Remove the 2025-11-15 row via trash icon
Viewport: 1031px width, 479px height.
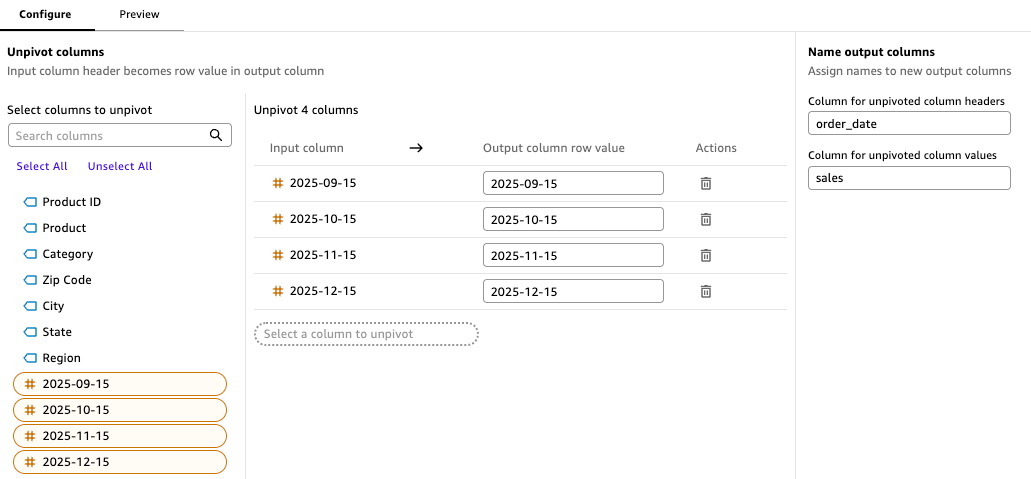pyautogui.click(x=705, y=256)
